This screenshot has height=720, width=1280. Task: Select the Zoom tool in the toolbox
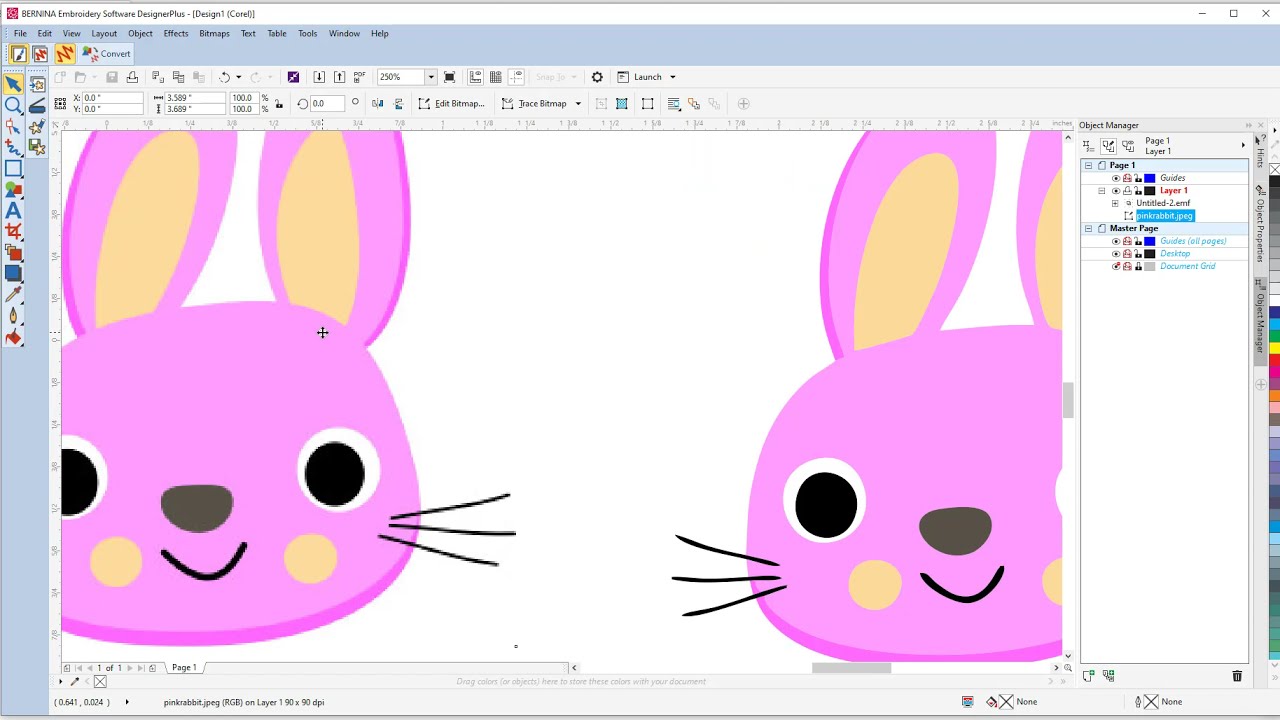click(13, 105)
